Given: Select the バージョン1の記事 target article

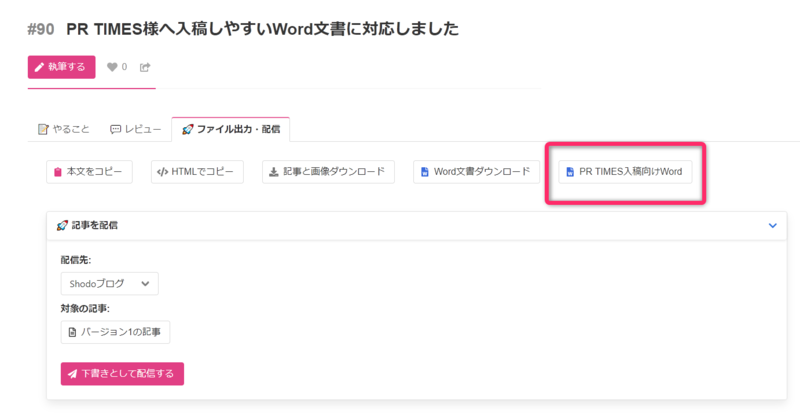Looking at the screenshot, I should 115,332.
